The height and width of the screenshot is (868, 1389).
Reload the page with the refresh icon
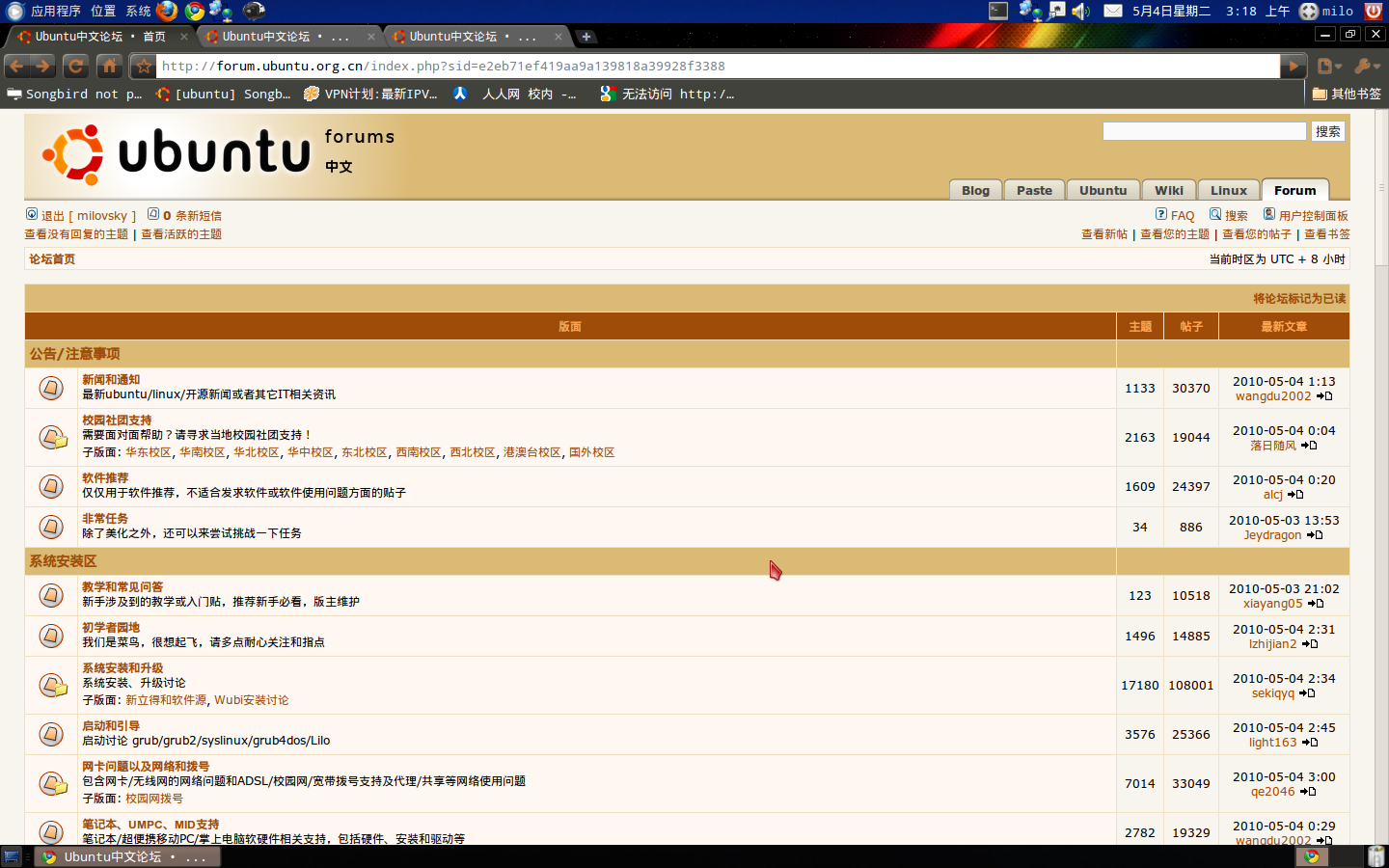(x=76, y=66)
